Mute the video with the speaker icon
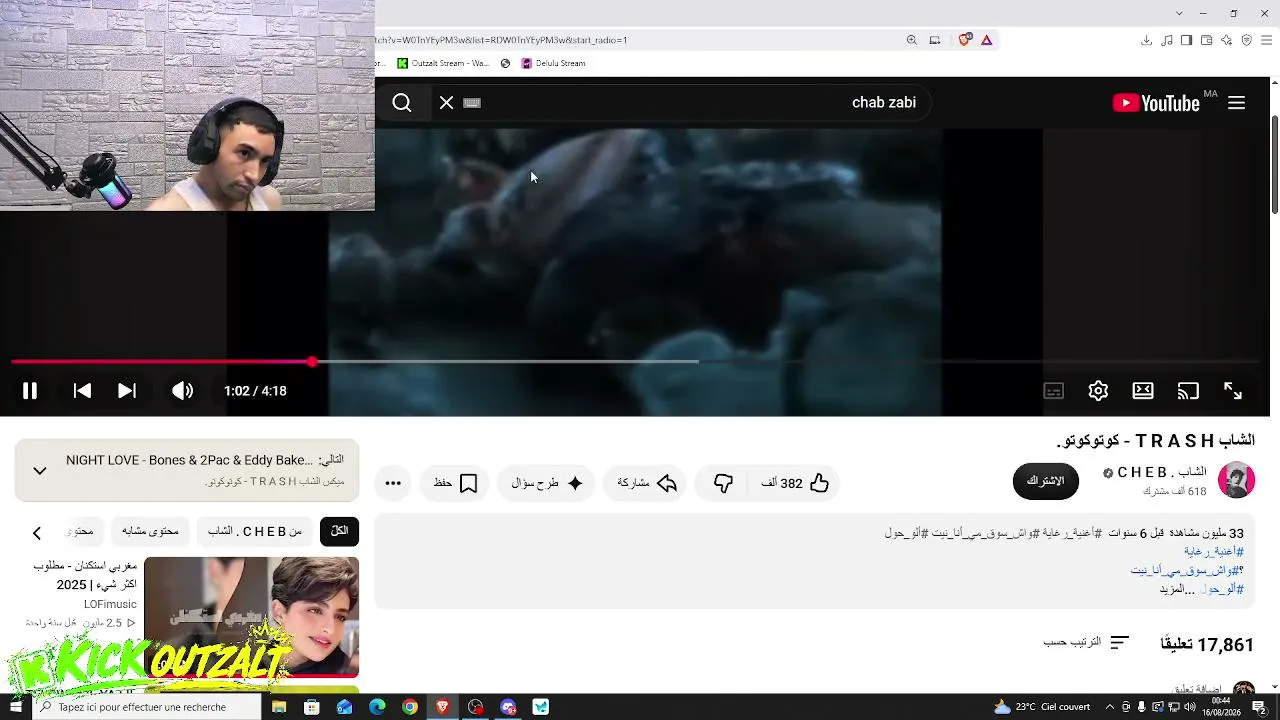Viewport: 1280px width, 720px height. coord(182,391)
